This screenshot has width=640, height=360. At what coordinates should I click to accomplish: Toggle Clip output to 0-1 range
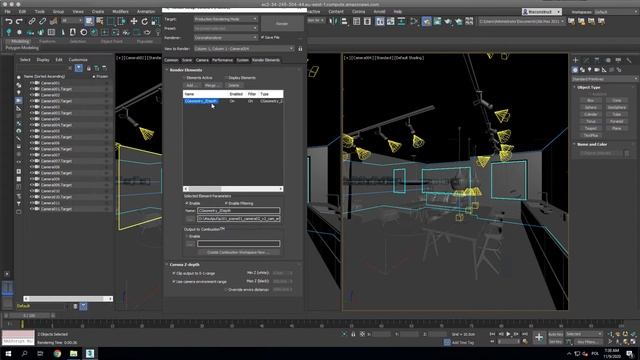[x=174, y=273]
